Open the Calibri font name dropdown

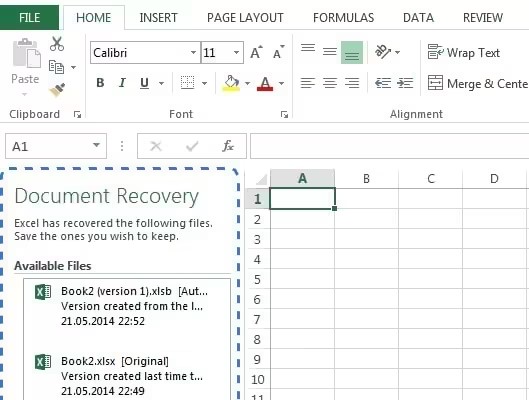point(193,52)
